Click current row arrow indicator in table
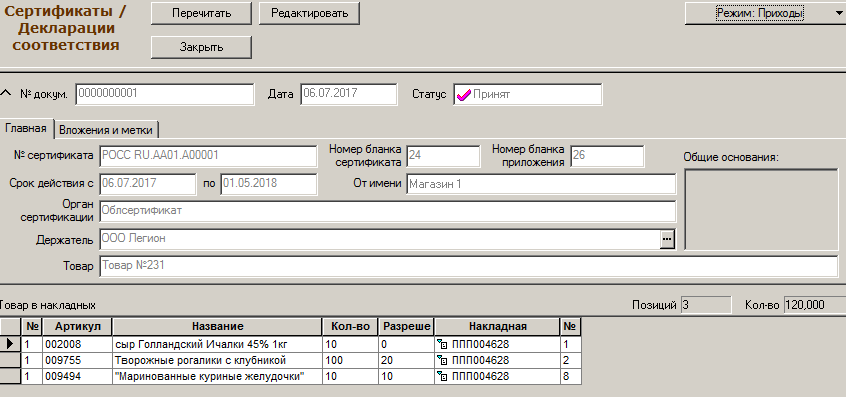Screen dimensions: 846x397 (x=10, y=344)
